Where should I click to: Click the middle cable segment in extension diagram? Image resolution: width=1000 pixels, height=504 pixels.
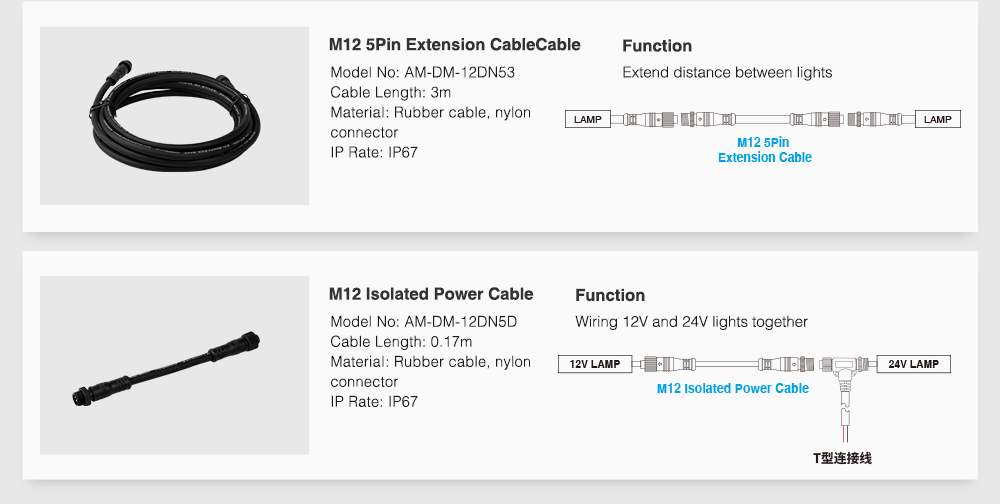coord(762,119)
